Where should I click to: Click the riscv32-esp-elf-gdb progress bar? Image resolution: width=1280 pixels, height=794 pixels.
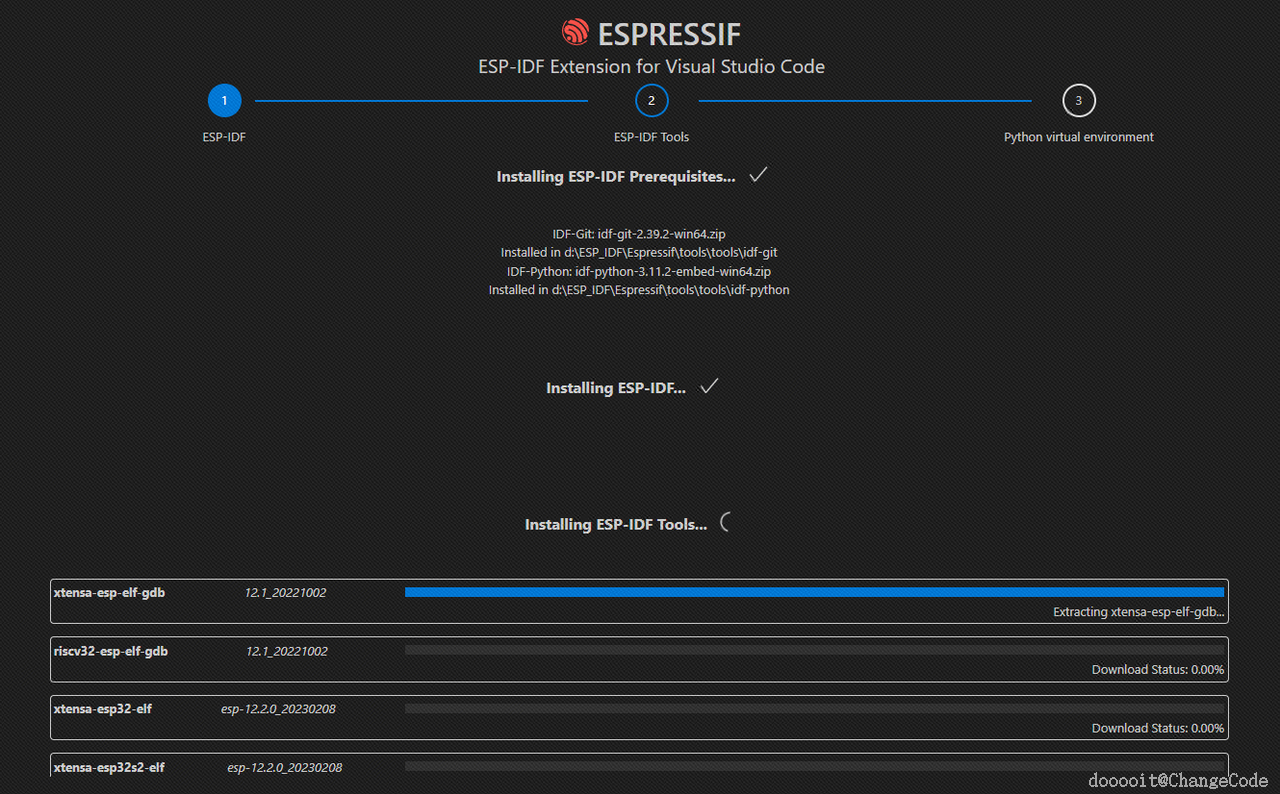tap(814, 650)
